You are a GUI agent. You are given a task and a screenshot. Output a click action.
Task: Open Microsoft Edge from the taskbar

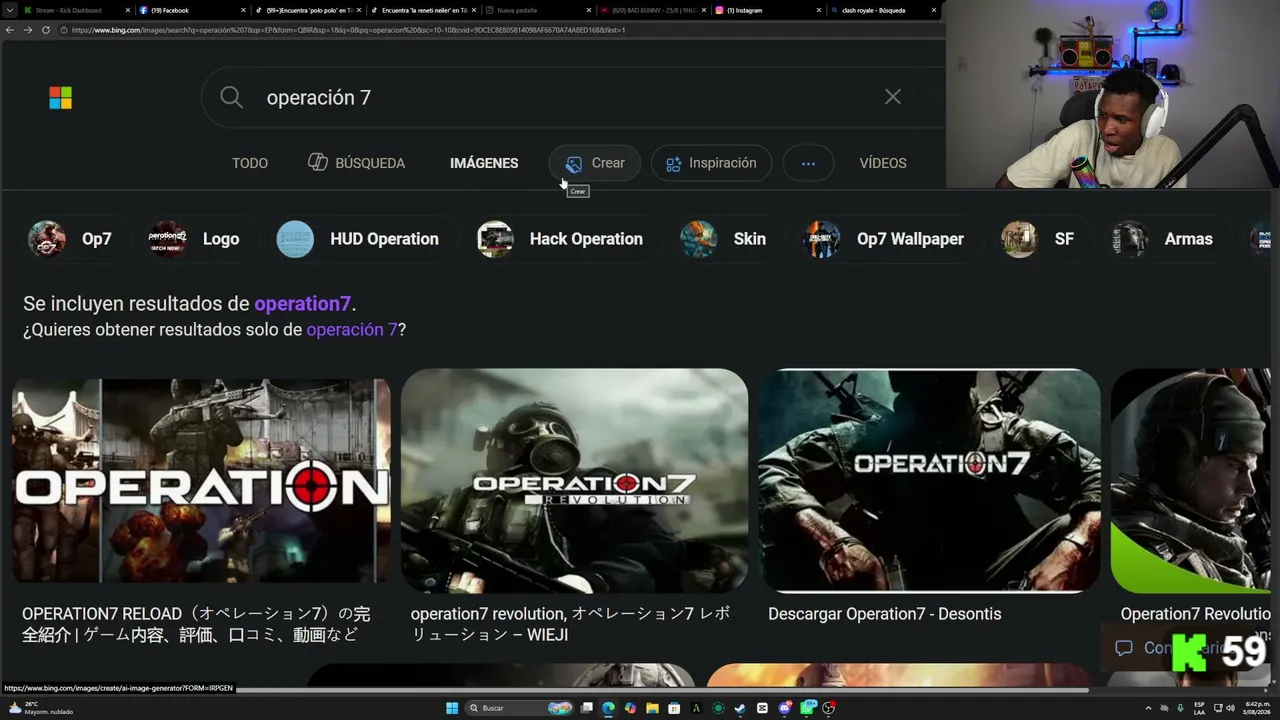tap(609, 708)
